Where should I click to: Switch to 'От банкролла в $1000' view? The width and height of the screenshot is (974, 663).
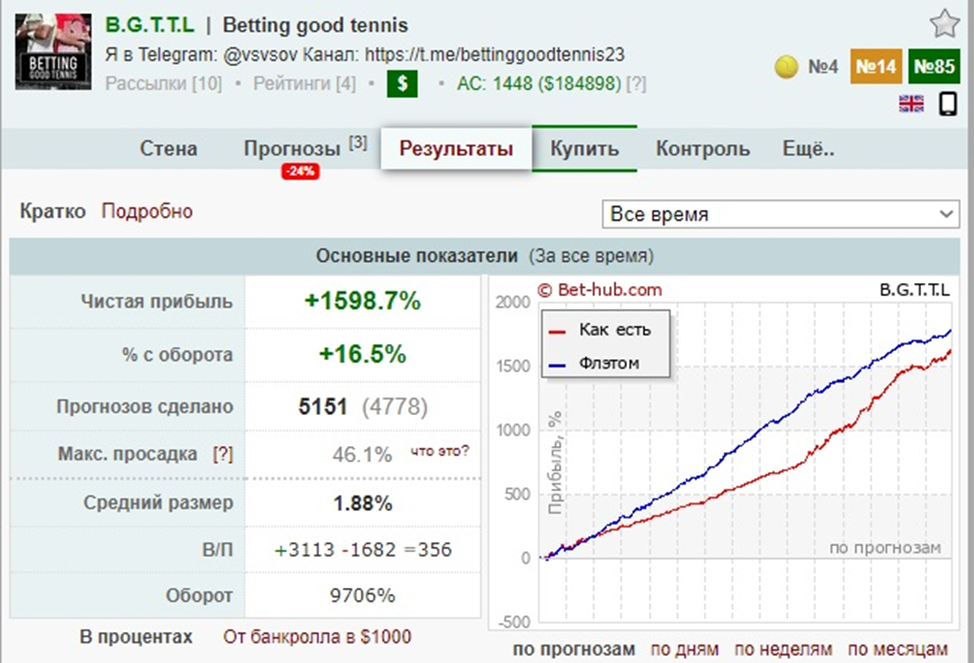click(316, 636)
